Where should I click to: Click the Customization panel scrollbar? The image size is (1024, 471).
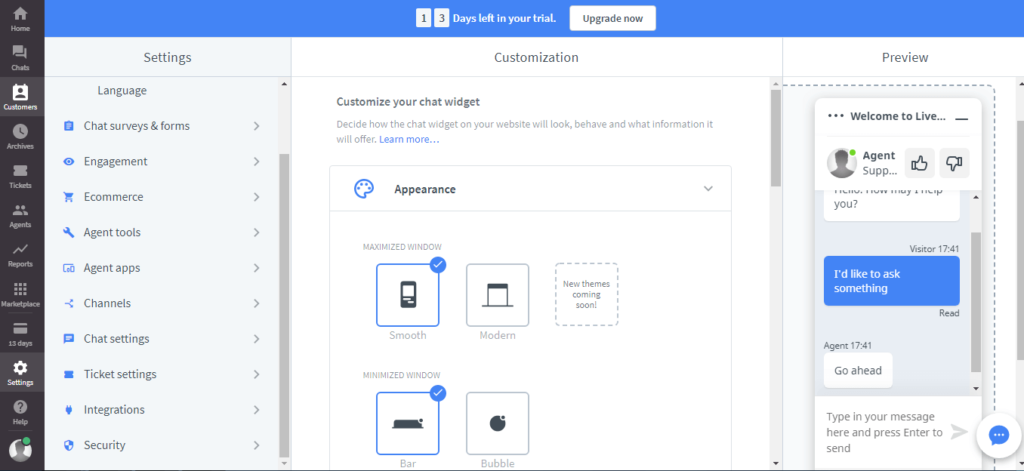coord(775,138)
